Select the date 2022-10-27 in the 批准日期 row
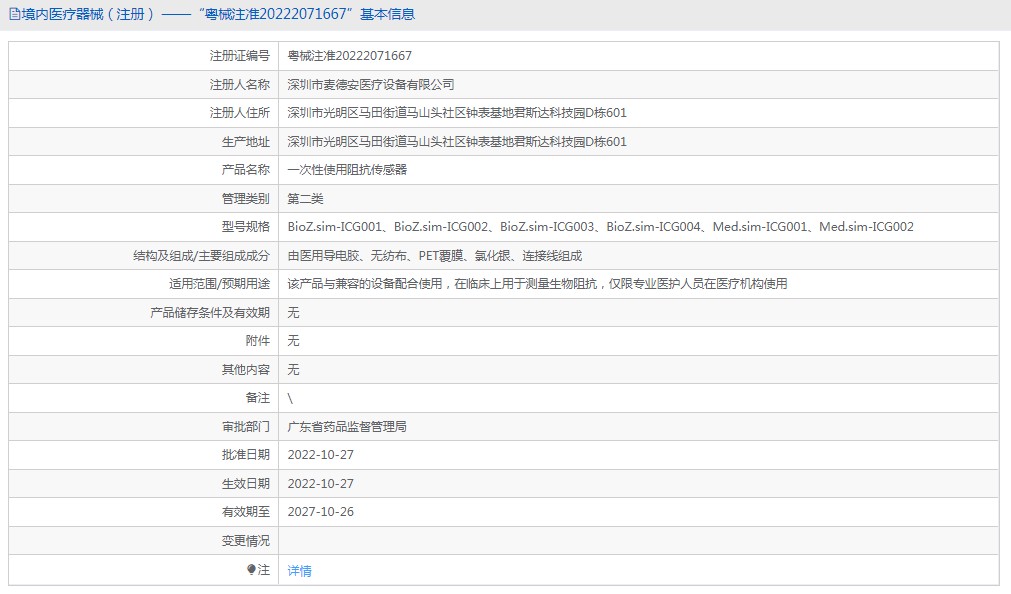This screenshot has height=594, width=1011. (x=320, y=455)
